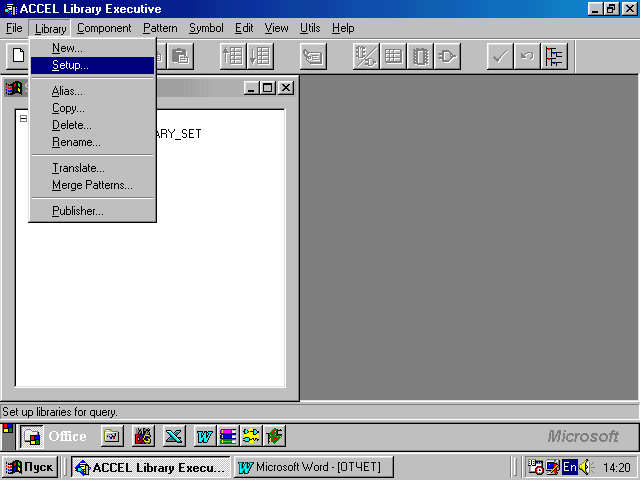Open the Pattern menu
The width and height of the screenshot is (640, 480).
(x=160, y=28)
